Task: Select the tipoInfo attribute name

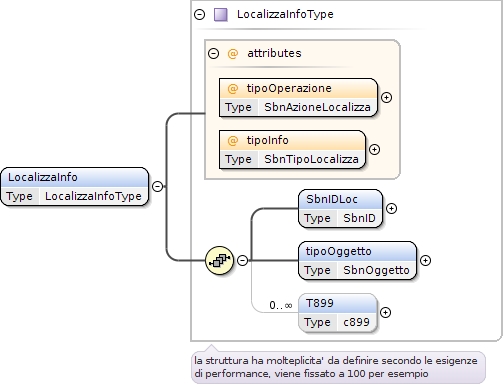Action: (x=268, y=140)
